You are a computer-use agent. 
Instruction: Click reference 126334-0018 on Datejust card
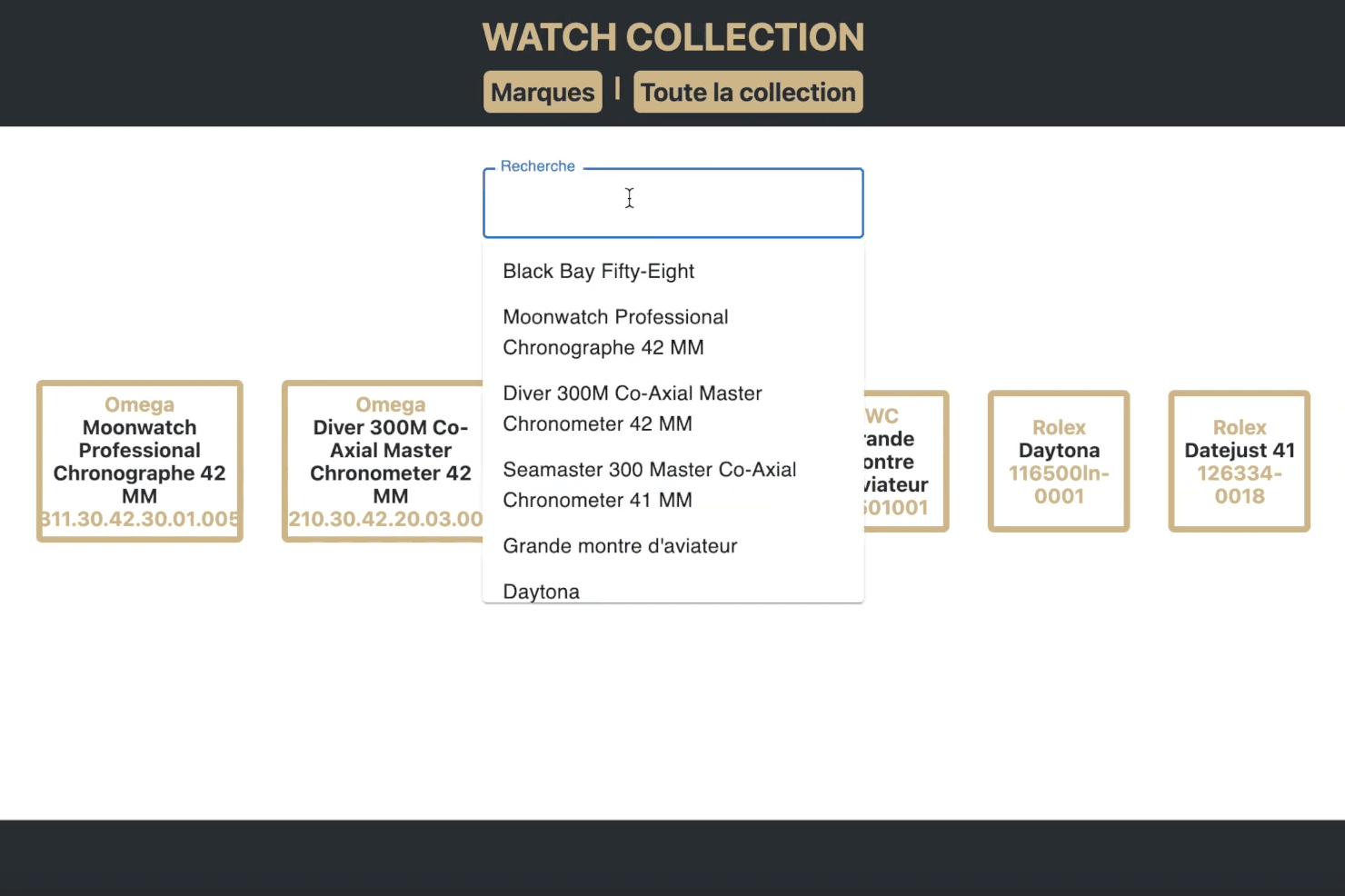1239,484
